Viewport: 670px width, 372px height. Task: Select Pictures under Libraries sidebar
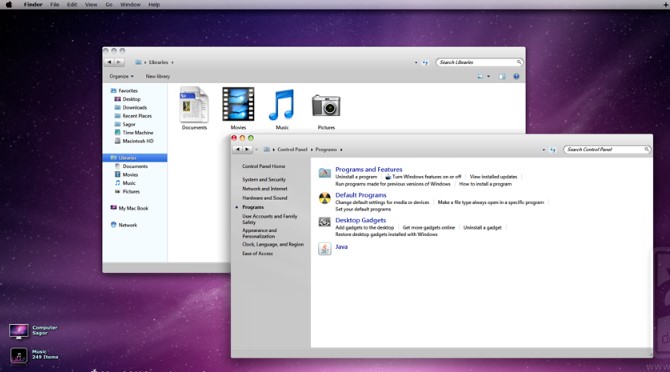click(127, 191)
